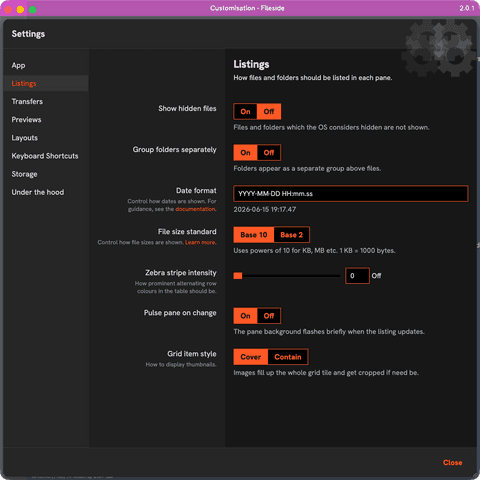Click the Grid item style label
The width and height of the screenshot is (480, 480).
pos(192,354)
